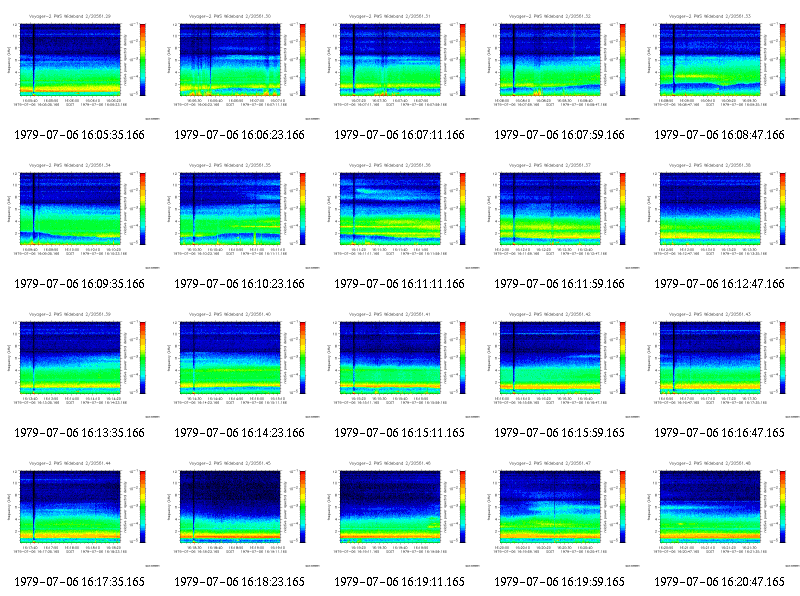Viewport: 800px width, 596px height.
Task: Open the 16:14:23.166 spectrogram thumbnail
Action: coord(240,364)
